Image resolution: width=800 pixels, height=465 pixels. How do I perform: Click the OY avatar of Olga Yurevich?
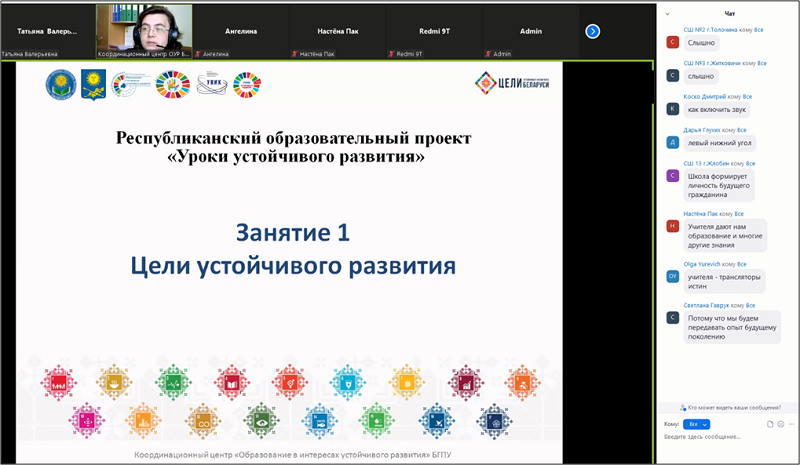click(672, 276)
